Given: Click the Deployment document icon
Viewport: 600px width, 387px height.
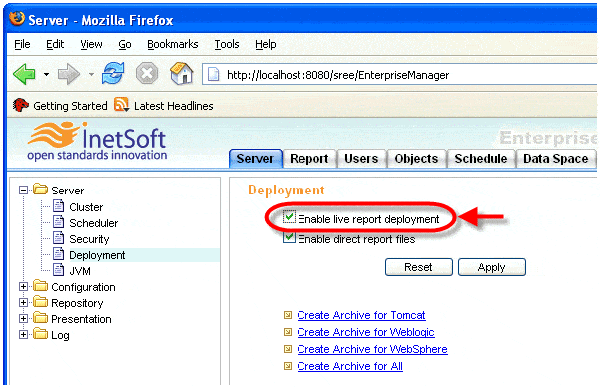Looking at the screenshot, I should click(x=59, y=254).
